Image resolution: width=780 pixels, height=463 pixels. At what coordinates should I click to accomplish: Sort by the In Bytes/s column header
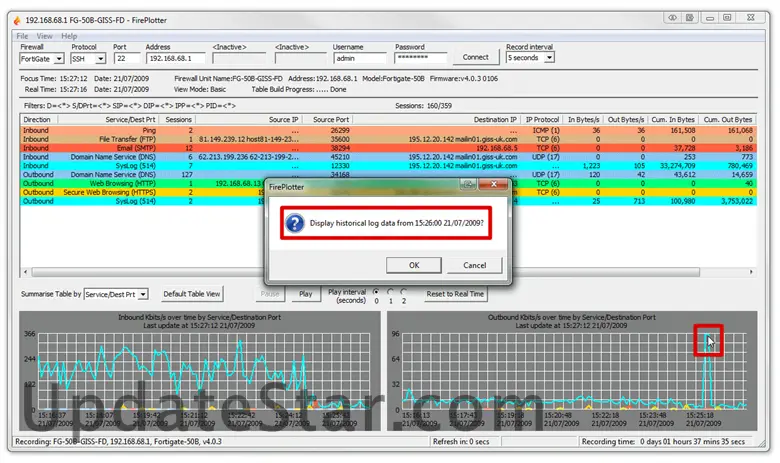[584, 120]
